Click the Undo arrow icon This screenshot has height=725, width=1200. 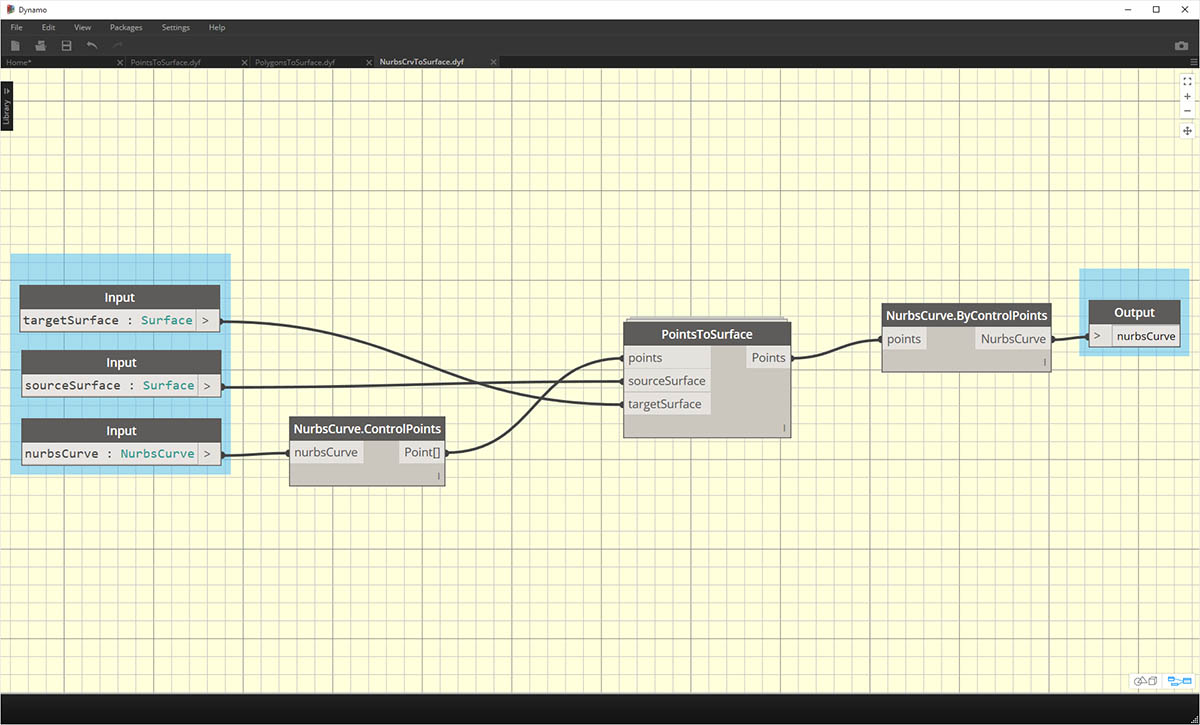pos(92,46)
